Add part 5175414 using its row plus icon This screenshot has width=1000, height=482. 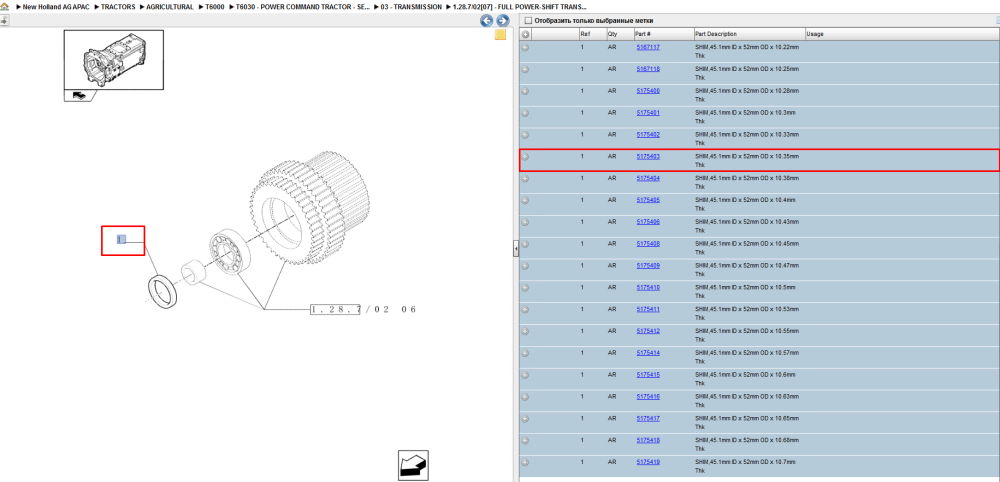click(x=526, y=353)
